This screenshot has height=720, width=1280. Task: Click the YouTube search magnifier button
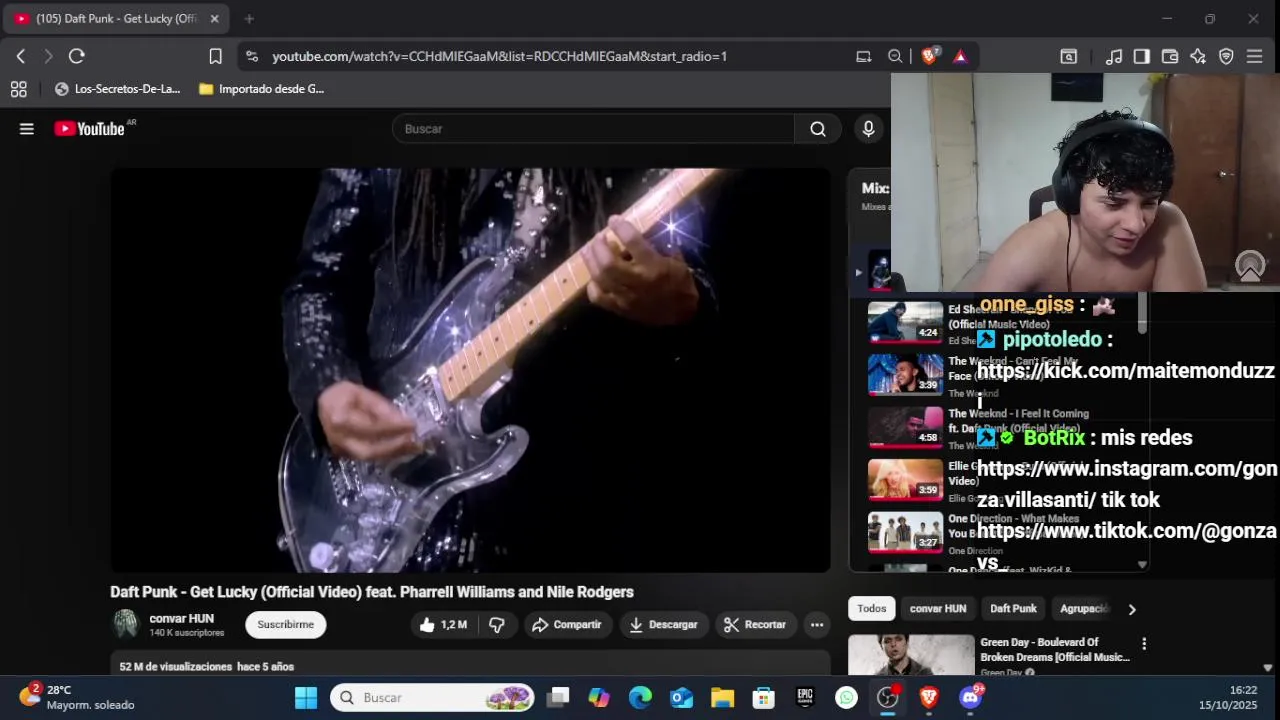818,128
